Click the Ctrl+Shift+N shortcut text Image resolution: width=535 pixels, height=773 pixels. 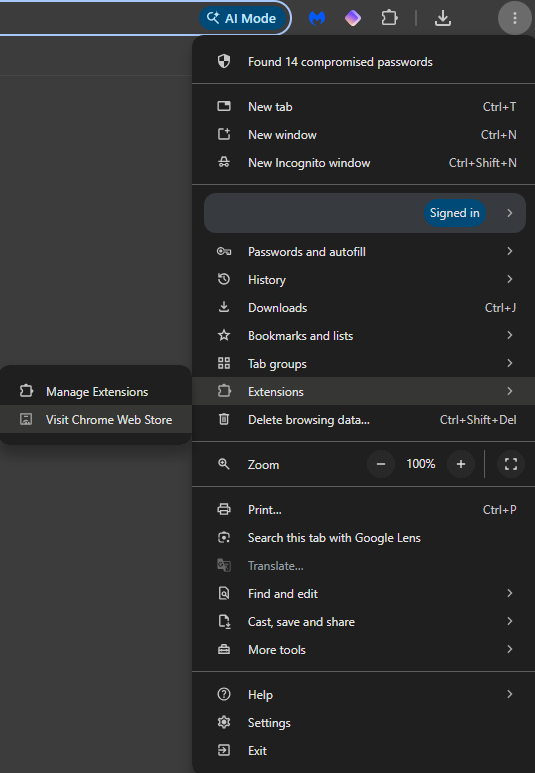click(x=482, y=163)
